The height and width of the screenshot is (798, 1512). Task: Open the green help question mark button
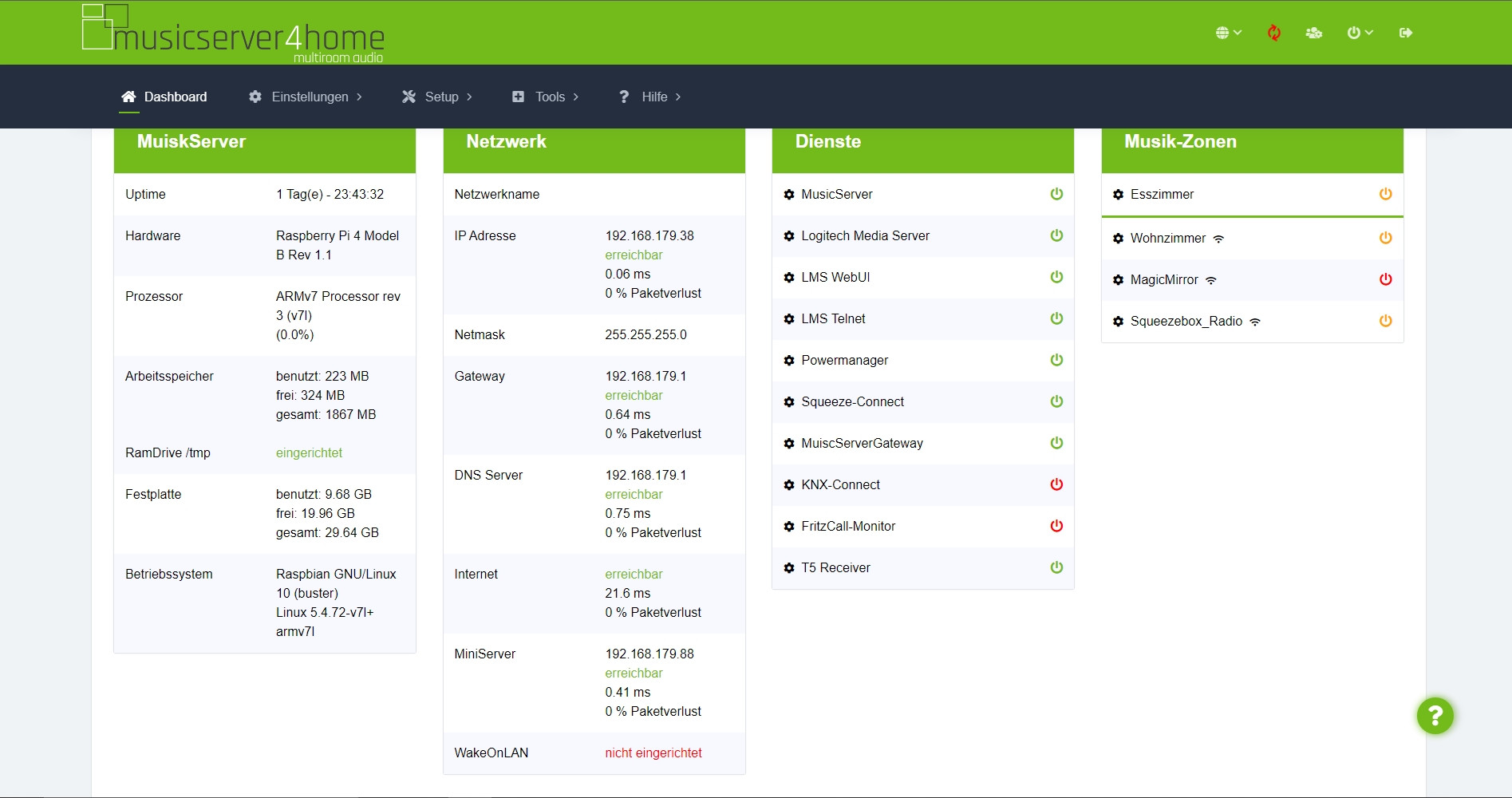[x=1435, y=716]
